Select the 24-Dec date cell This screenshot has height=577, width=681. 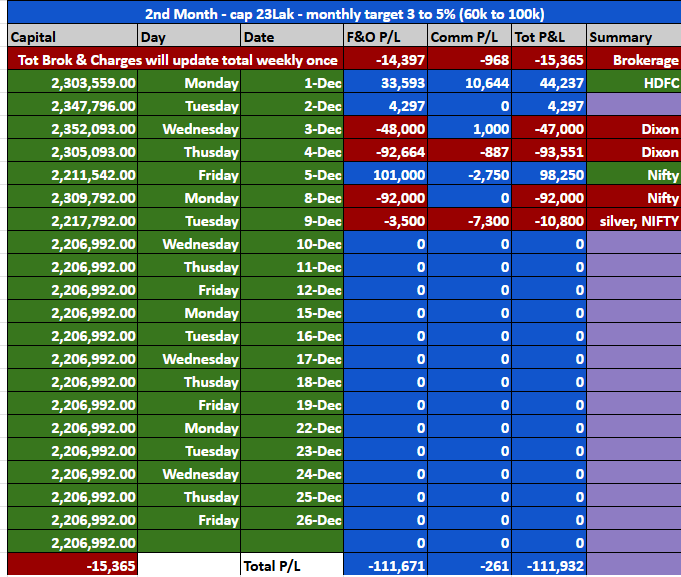[x=292, y=474]
